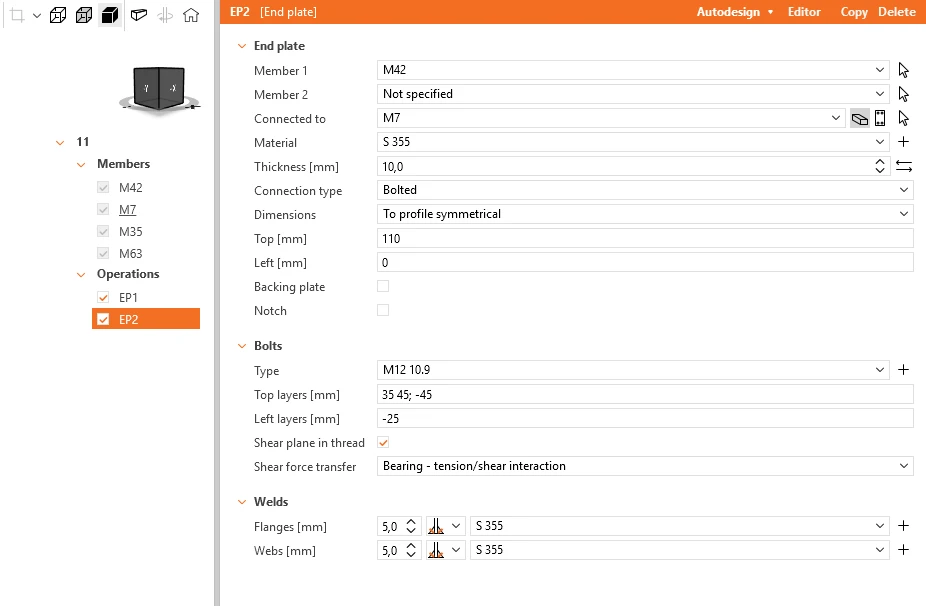Add new material with plus icon
Viewport: 926px width, 606px height.
pyautogui.click(x=904, y=142)
